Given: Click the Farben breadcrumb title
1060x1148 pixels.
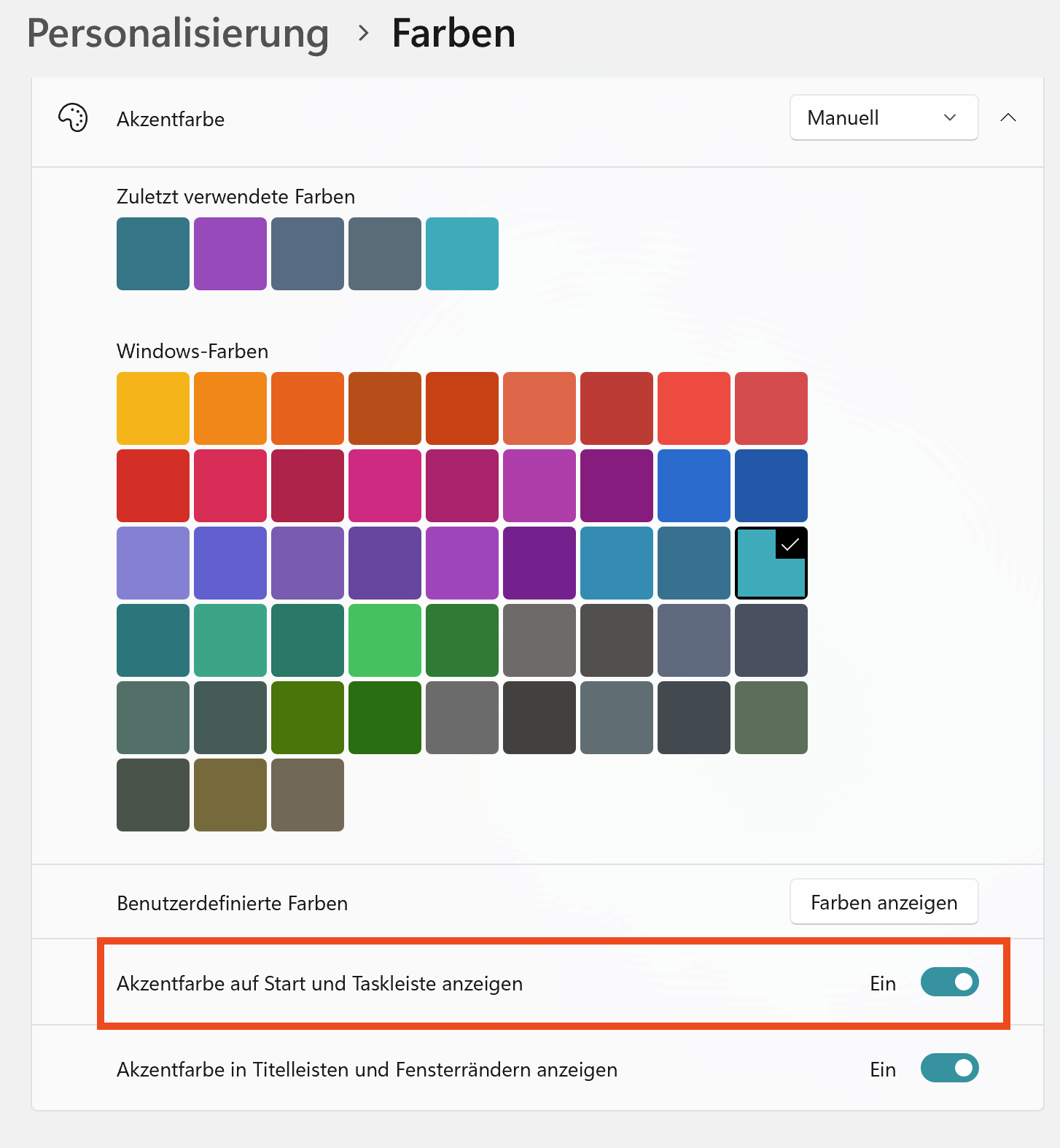Looking at the screenshot, I should coord(453,34).
